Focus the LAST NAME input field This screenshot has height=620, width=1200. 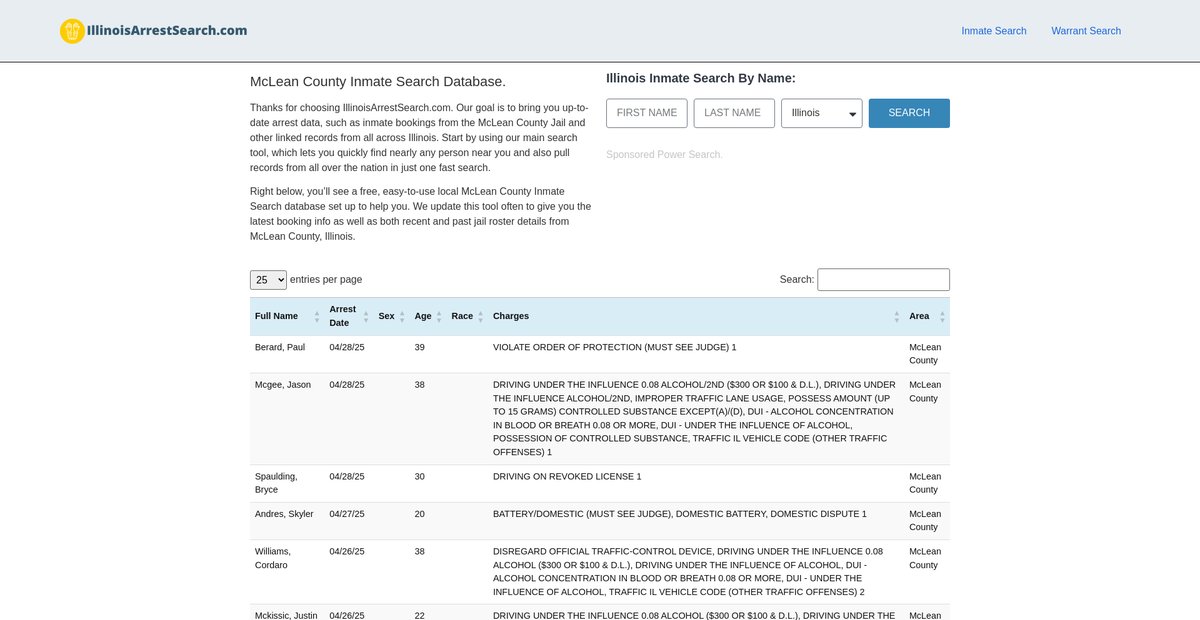734,113
